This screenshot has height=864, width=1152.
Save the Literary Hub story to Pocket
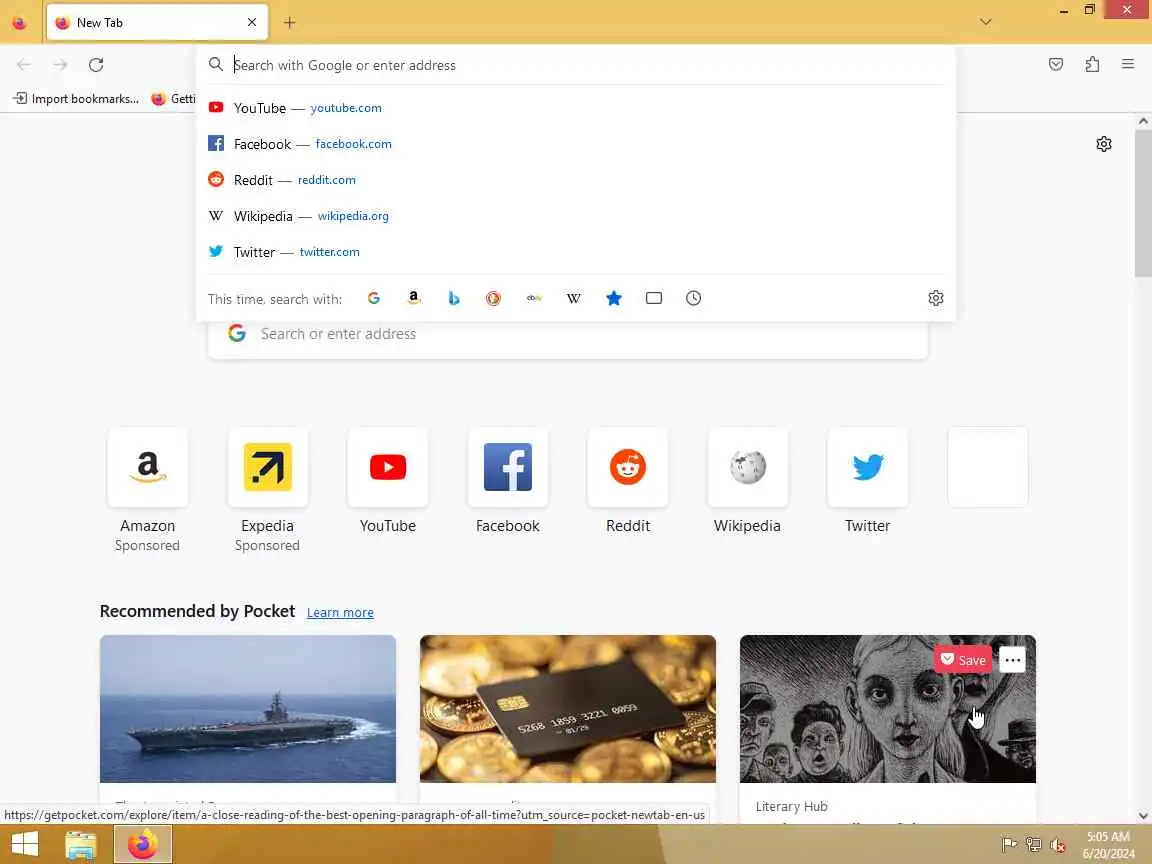(x=962, y=660)
